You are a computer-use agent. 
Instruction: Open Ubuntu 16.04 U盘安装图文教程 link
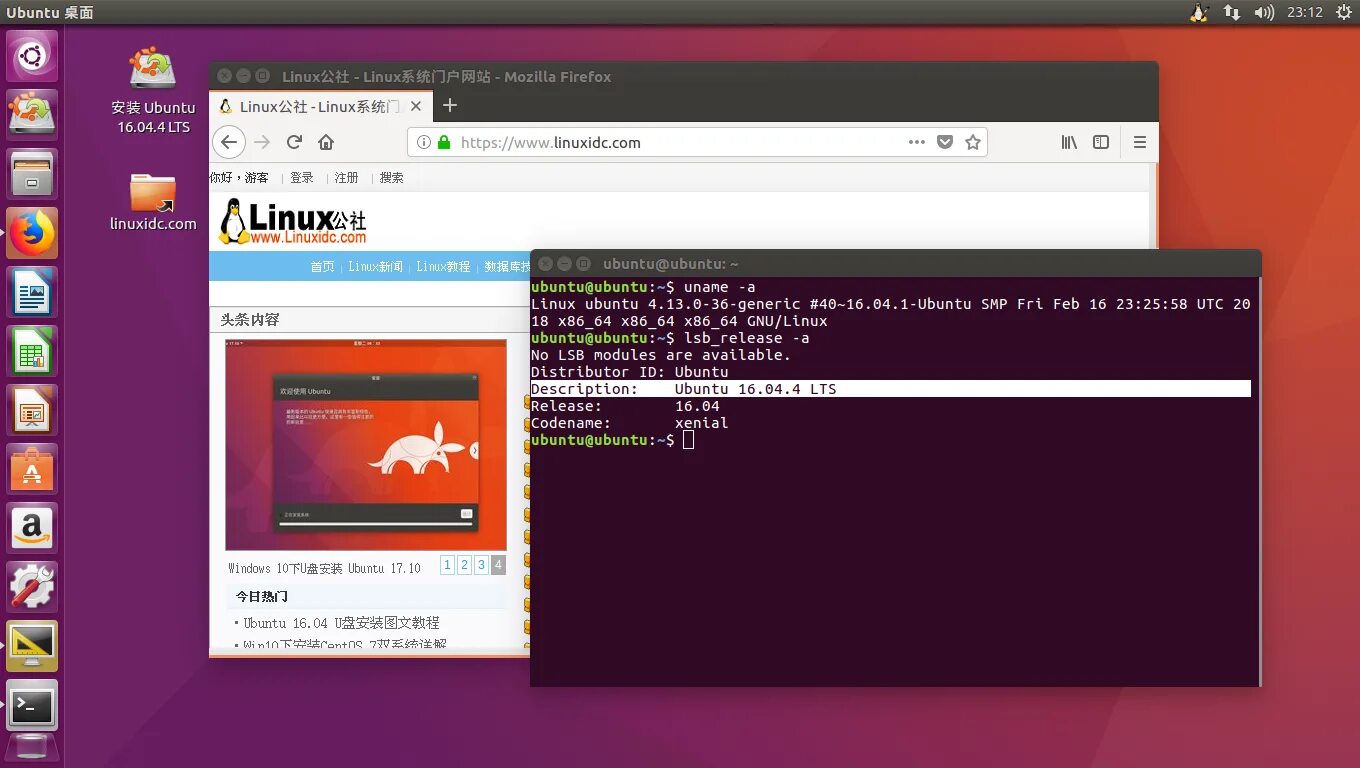(x=341, y=622)
